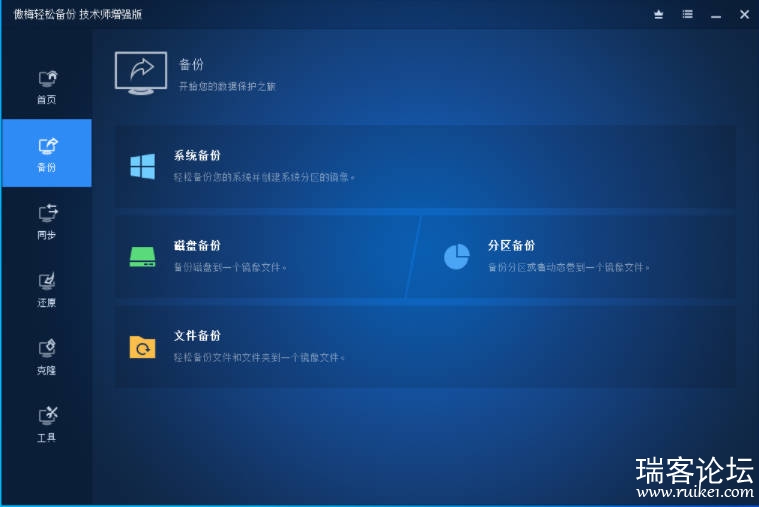Open the 工具 tools section
Viewport: 759px width, 507px height.
pos(47,424)
